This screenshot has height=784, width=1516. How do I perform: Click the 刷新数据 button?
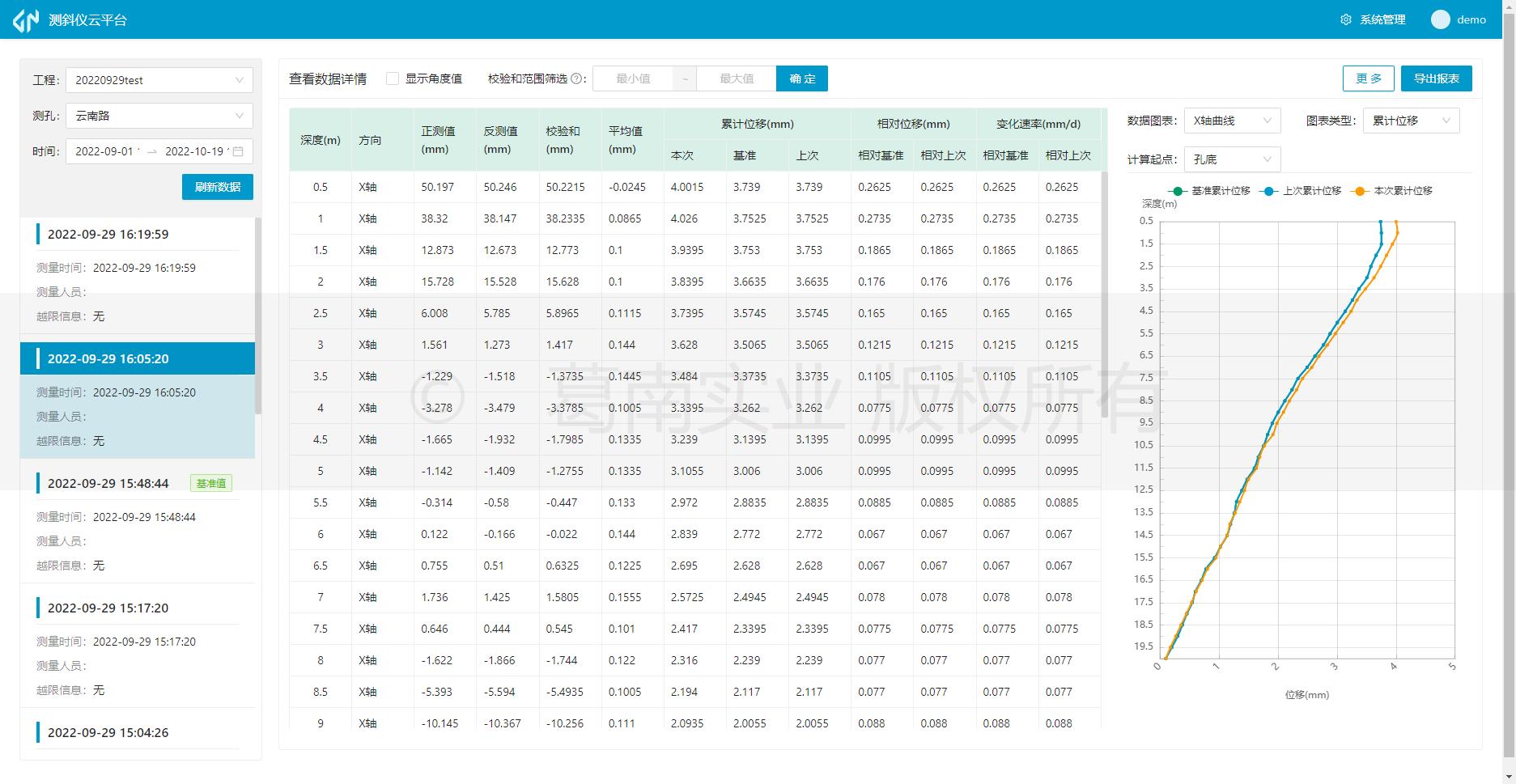(x=218, y=187)
